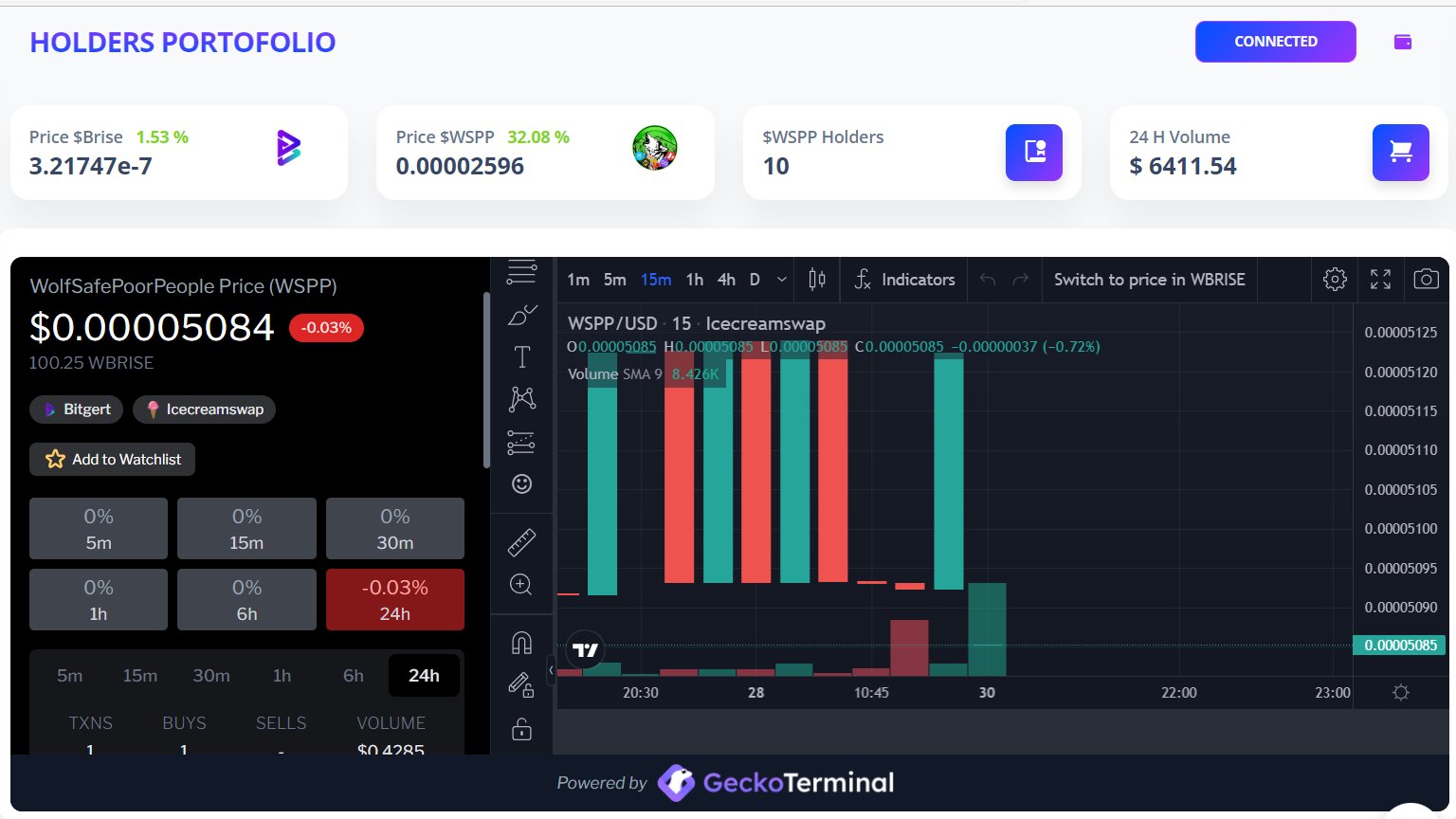Open the Indicators menu
The height and width of the screenshot is (819, 1456).
(x=904, y=280)
